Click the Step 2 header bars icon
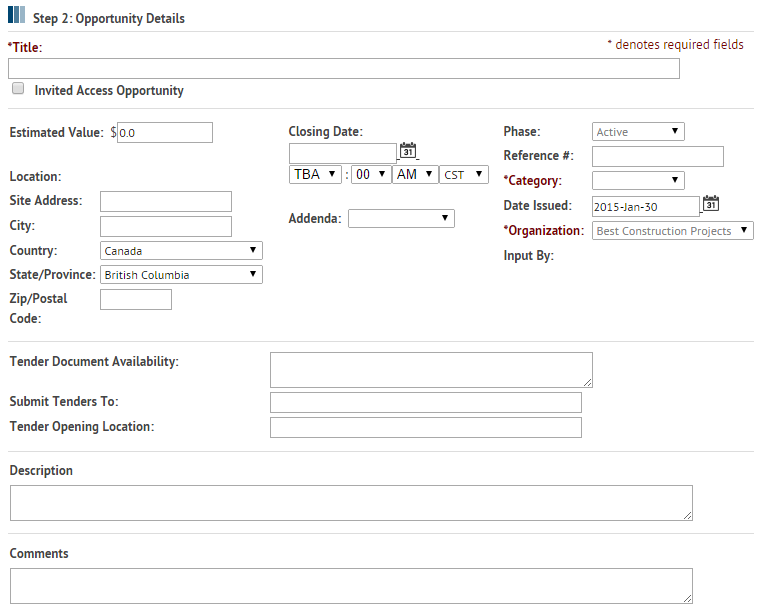761x615 pixels. (17, 17)
